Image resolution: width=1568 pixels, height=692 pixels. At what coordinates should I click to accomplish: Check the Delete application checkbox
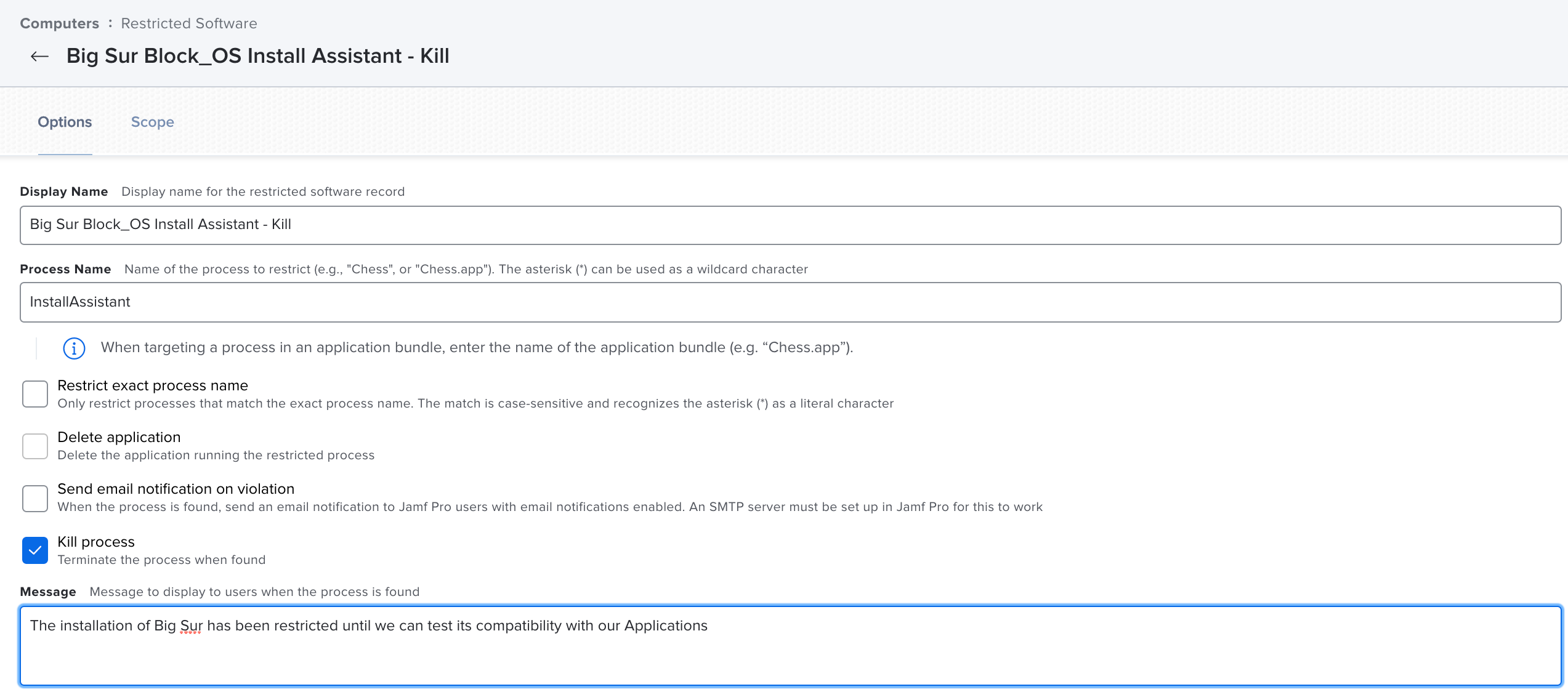(35, 446)
